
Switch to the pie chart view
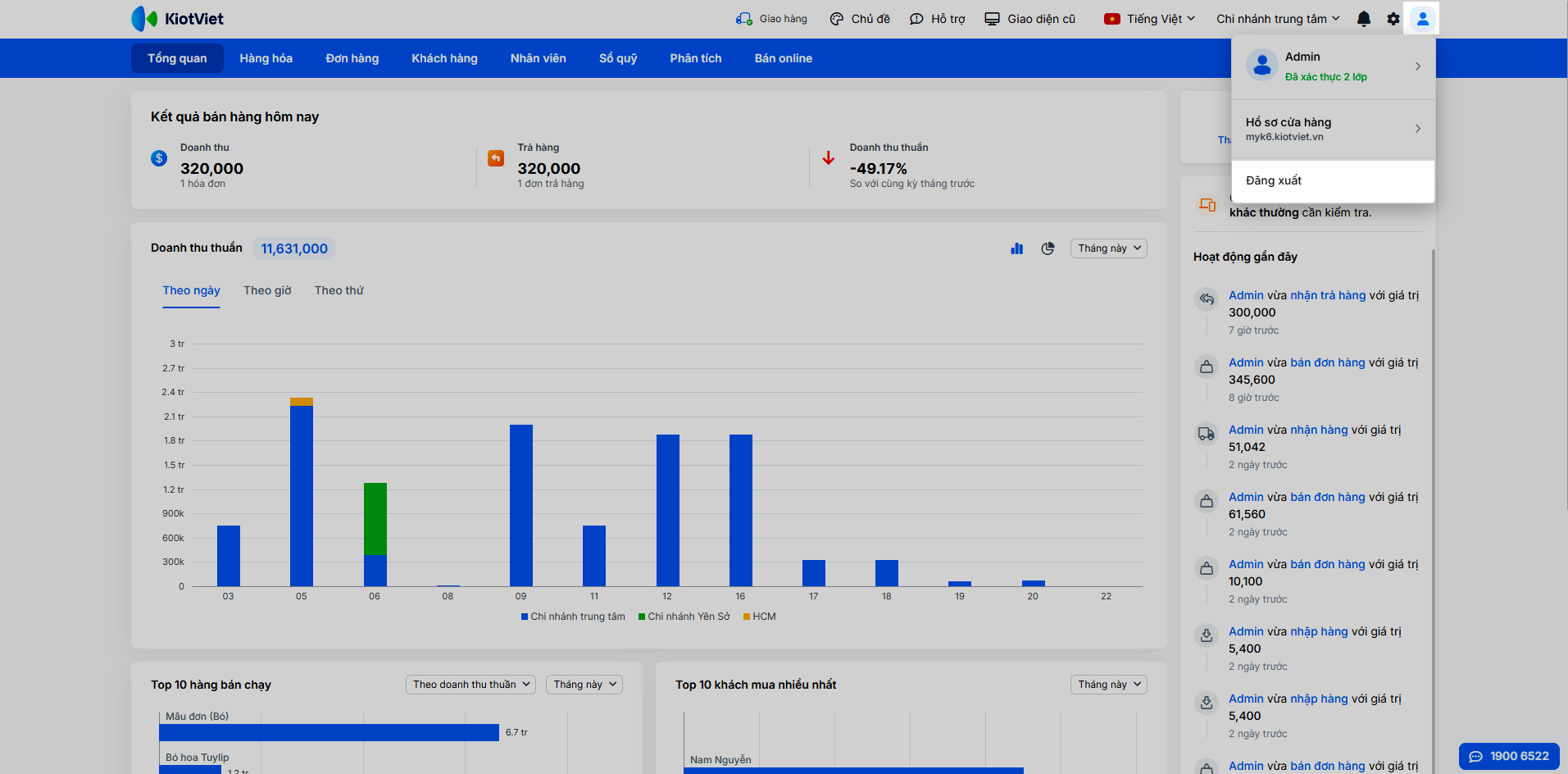tap(1048, 248)
